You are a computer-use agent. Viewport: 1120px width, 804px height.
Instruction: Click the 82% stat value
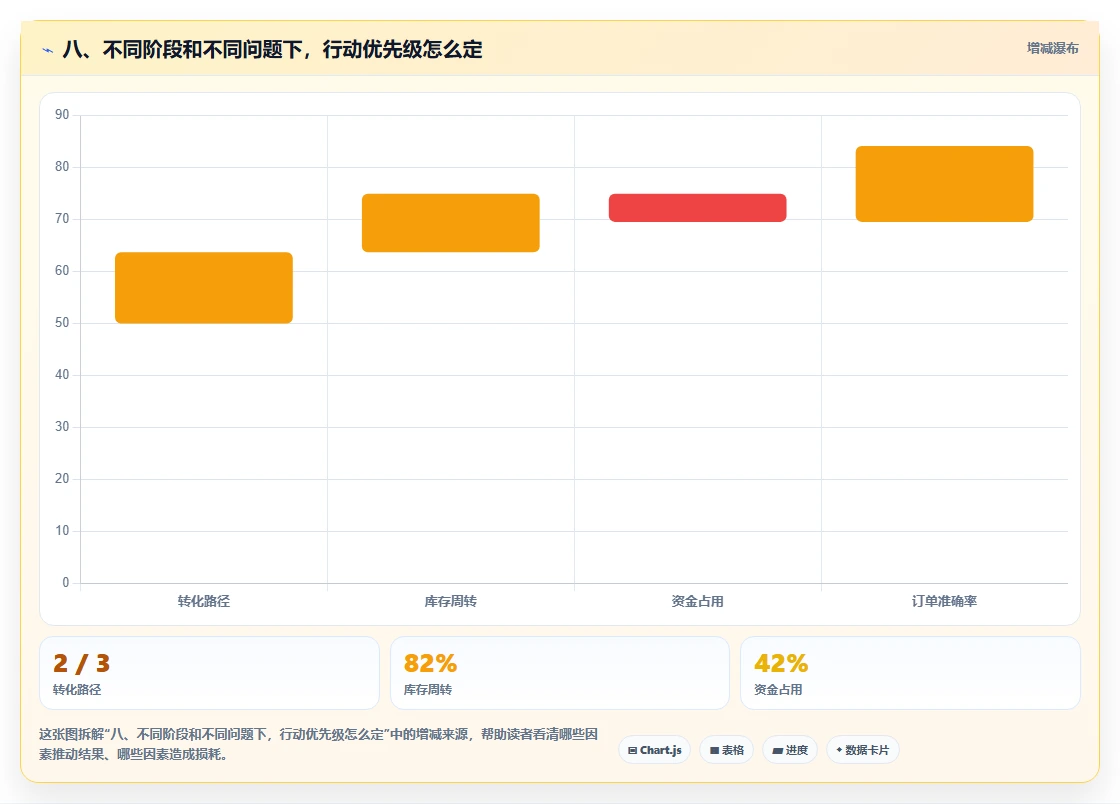tap(430, 663)
